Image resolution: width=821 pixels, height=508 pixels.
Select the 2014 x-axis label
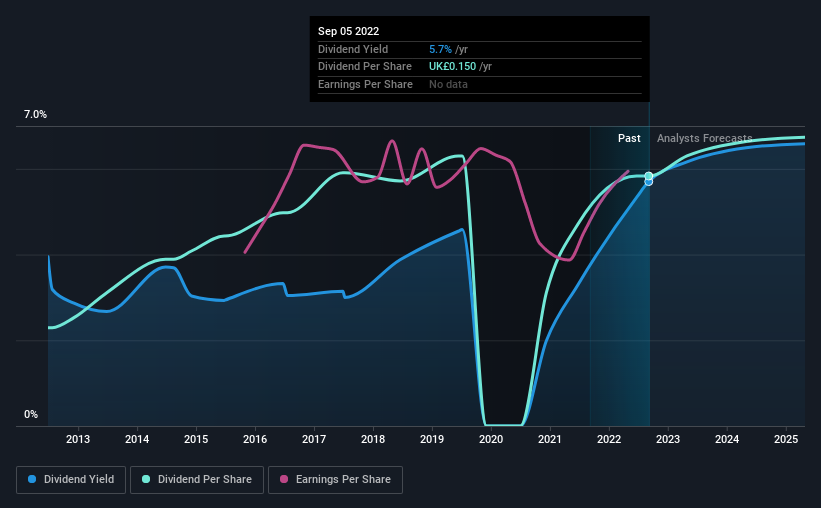[137, 439]
